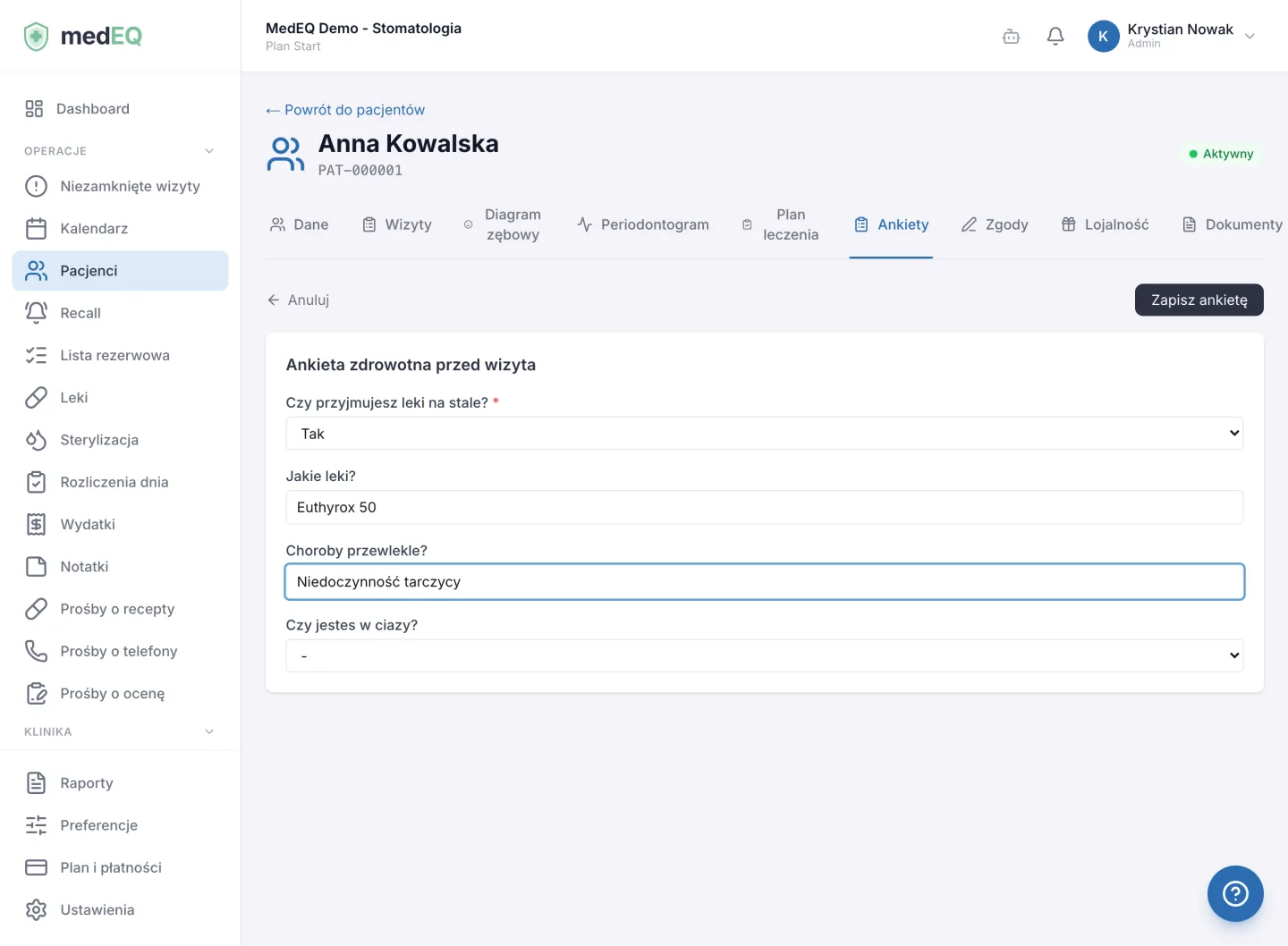
Task: Click Notatki sticky note icon
Action: pyautogui.click(x=36, y=567)
